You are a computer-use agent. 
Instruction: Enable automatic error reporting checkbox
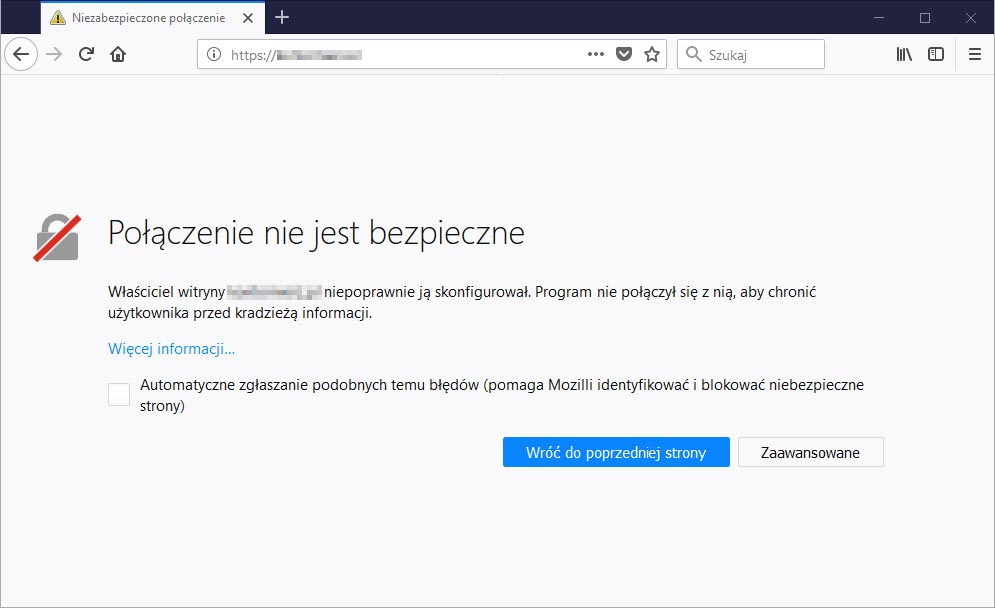click(119, 394)
